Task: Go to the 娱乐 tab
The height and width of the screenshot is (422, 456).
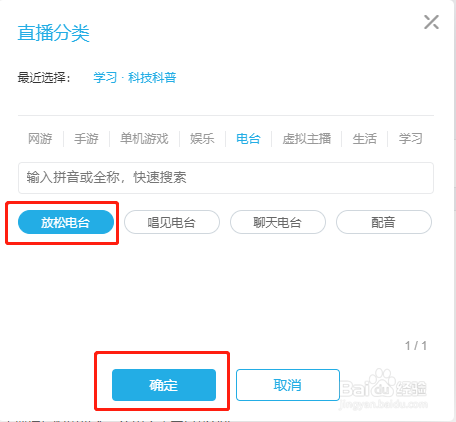Action: click(202, 138)
